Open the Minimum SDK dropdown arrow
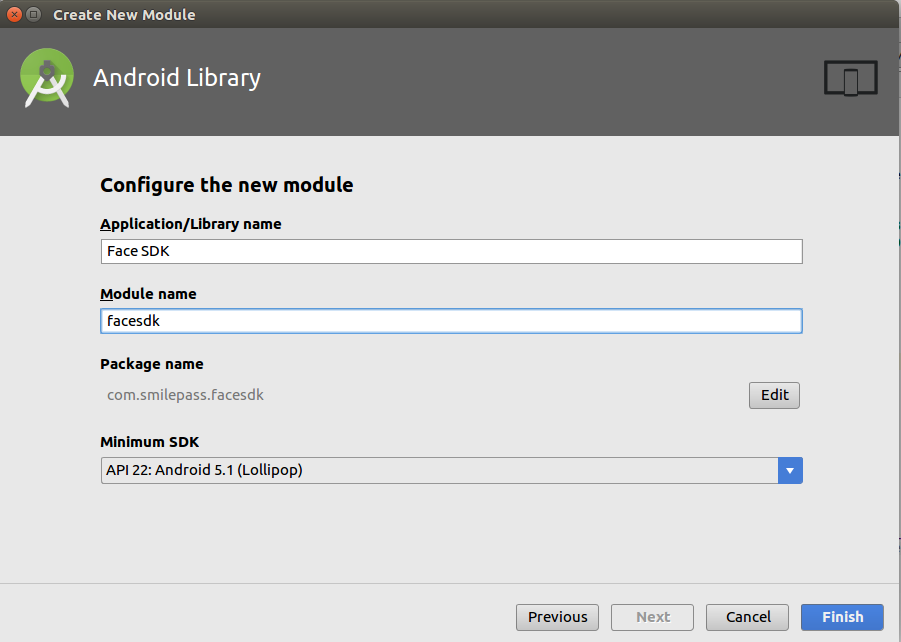Screen dimensions: 901x642 tap(790, 471)
